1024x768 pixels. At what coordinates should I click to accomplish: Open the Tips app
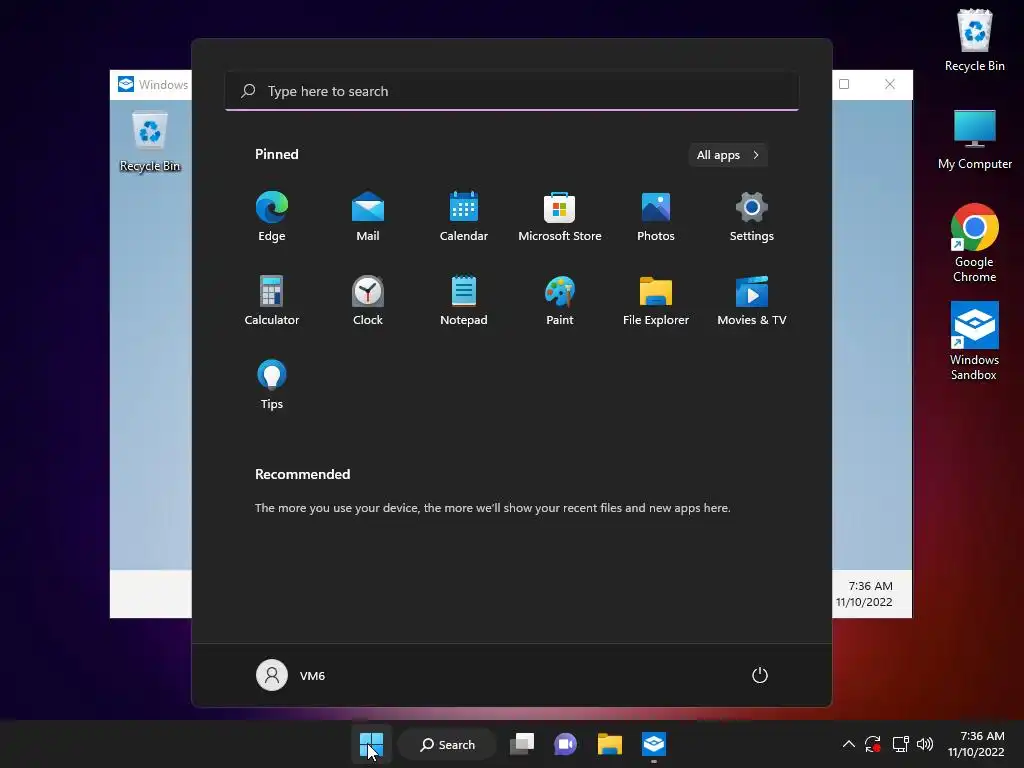(x=272, y=385)
